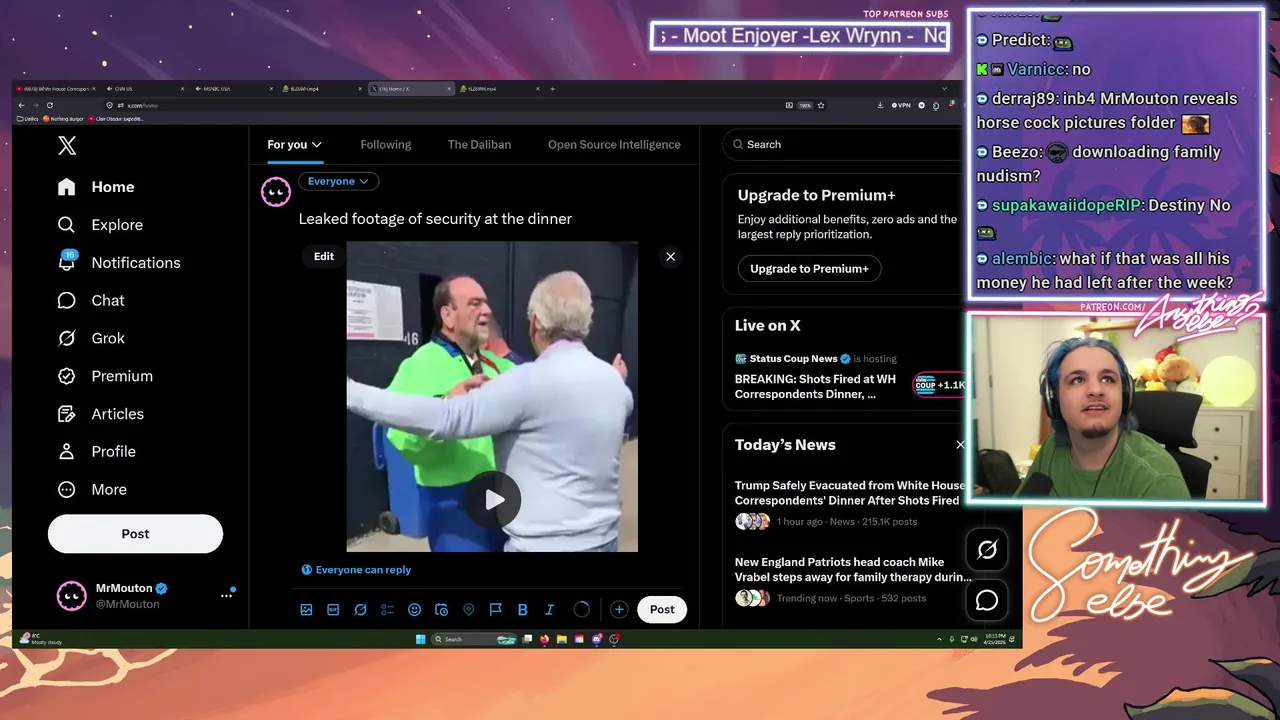Show hidden system tray icons chevron

[x=939, y=639]
